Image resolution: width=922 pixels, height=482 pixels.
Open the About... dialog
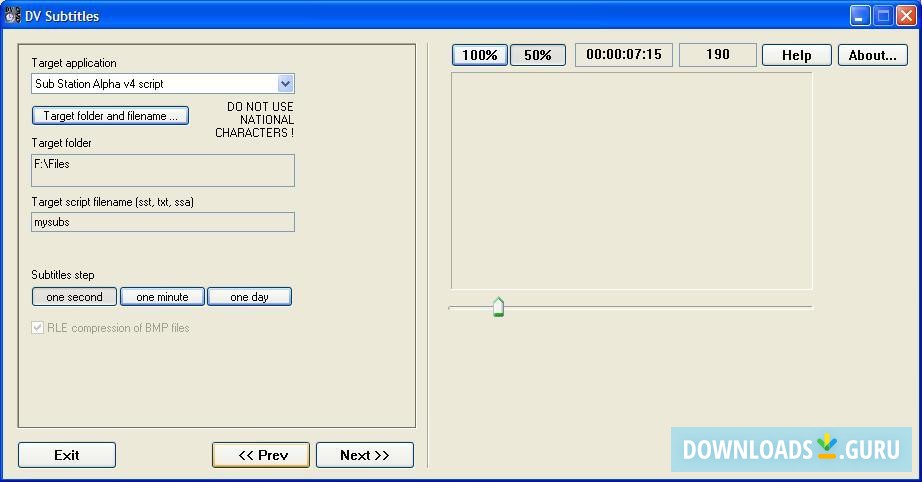click(x=873, y=55)
